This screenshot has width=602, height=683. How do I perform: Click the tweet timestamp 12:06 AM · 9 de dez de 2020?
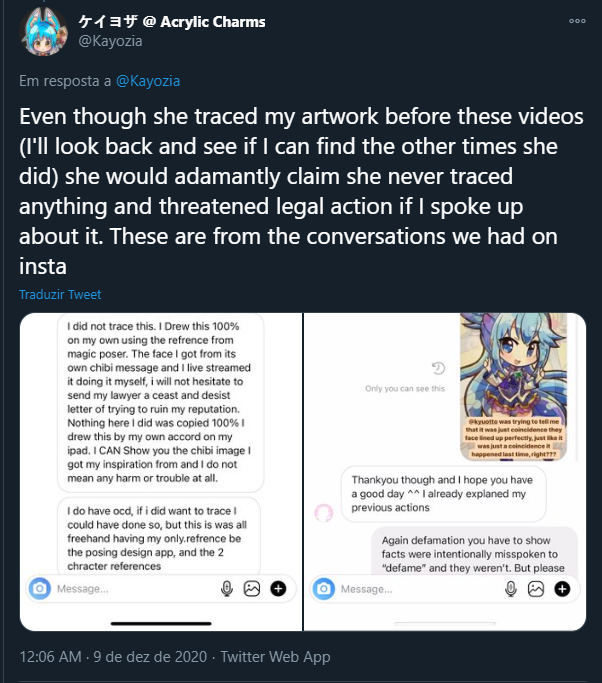click(x=113, y=656)
